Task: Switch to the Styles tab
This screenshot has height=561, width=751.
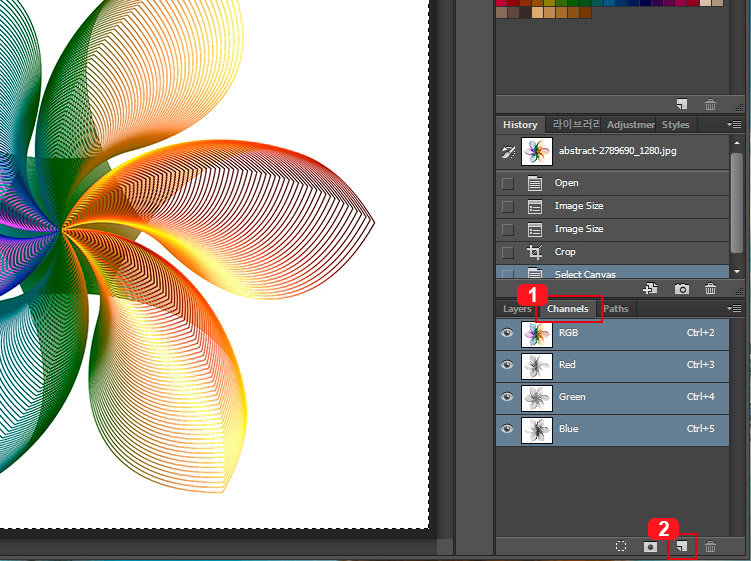Action: 675,125
